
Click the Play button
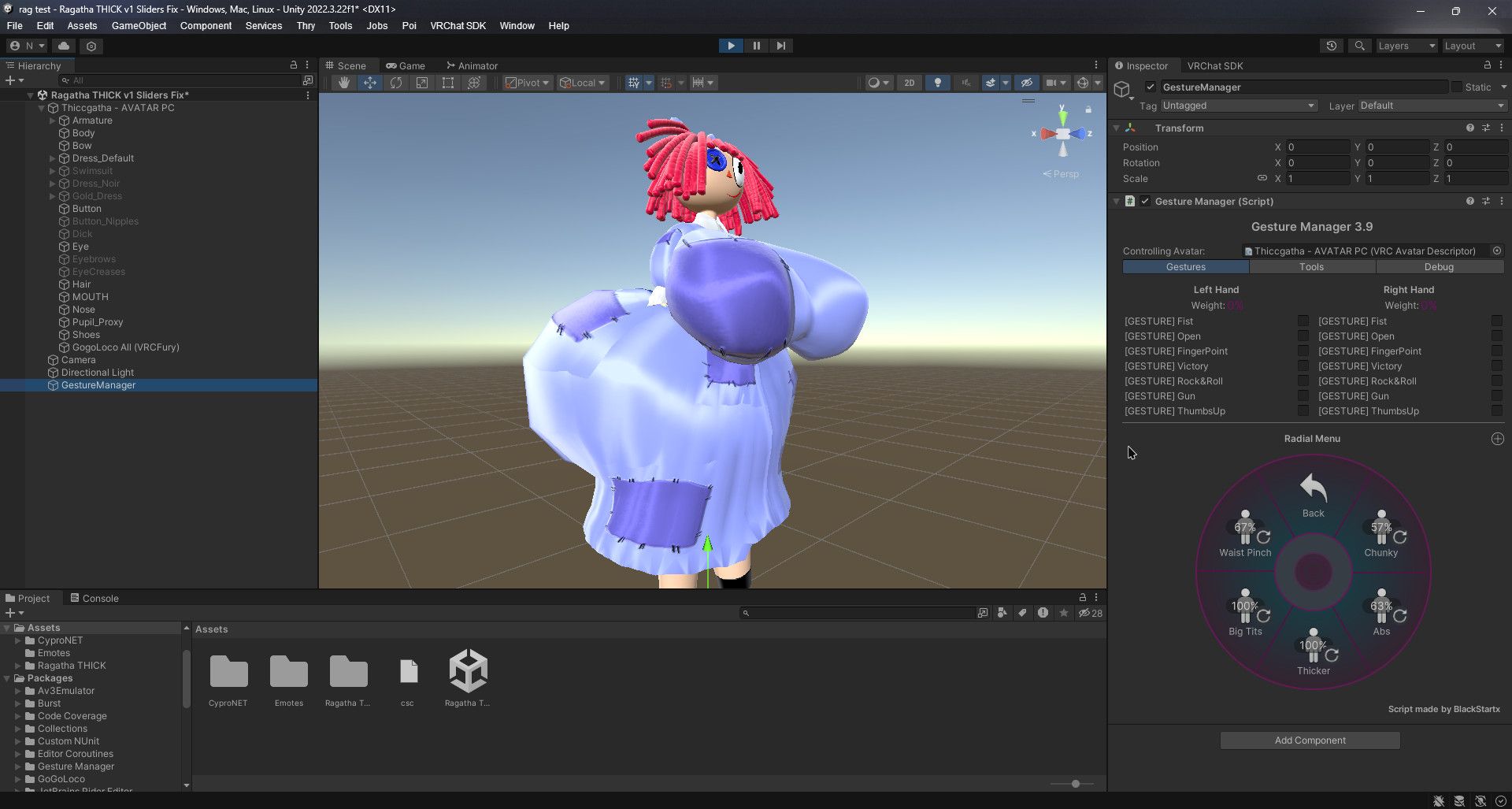pos(731,46)
